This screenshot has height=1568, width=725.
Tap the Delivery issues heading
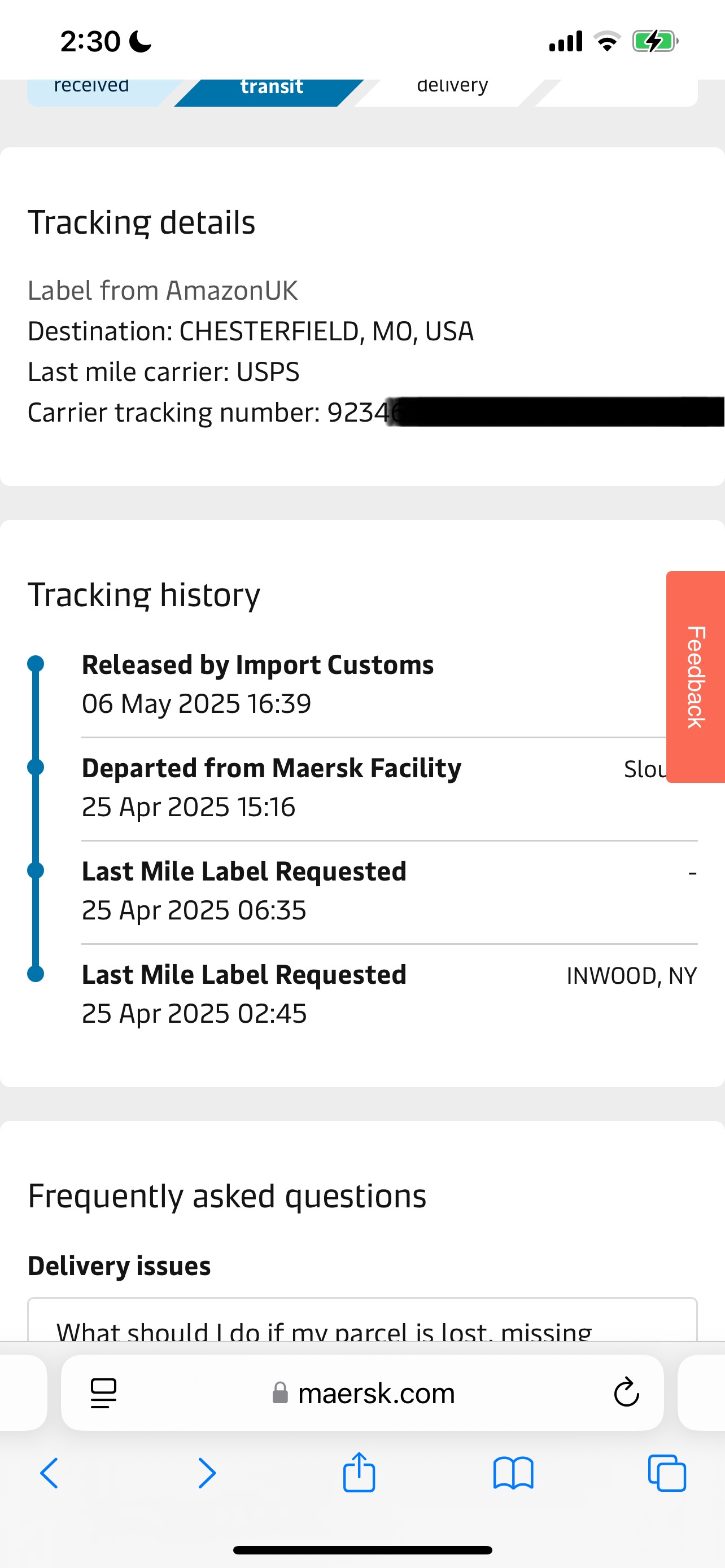coord(119,1266)
